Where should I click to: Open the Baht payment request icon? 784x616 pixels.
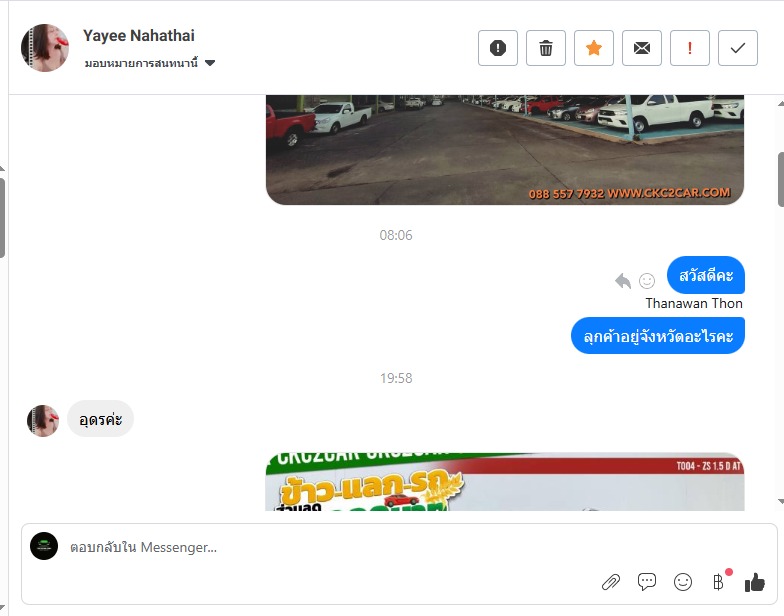[718, 582]
